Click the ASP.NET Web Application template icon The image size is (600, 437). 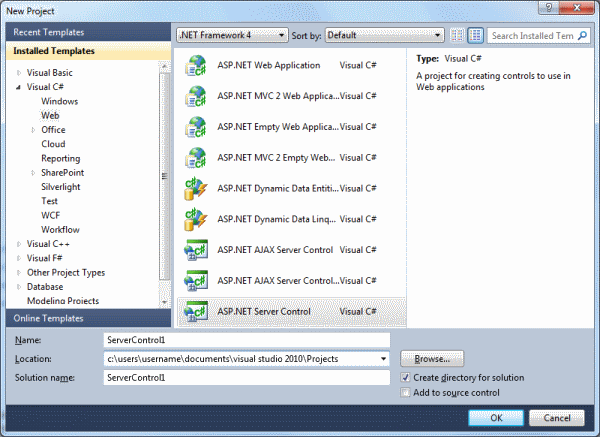(196, 65)
